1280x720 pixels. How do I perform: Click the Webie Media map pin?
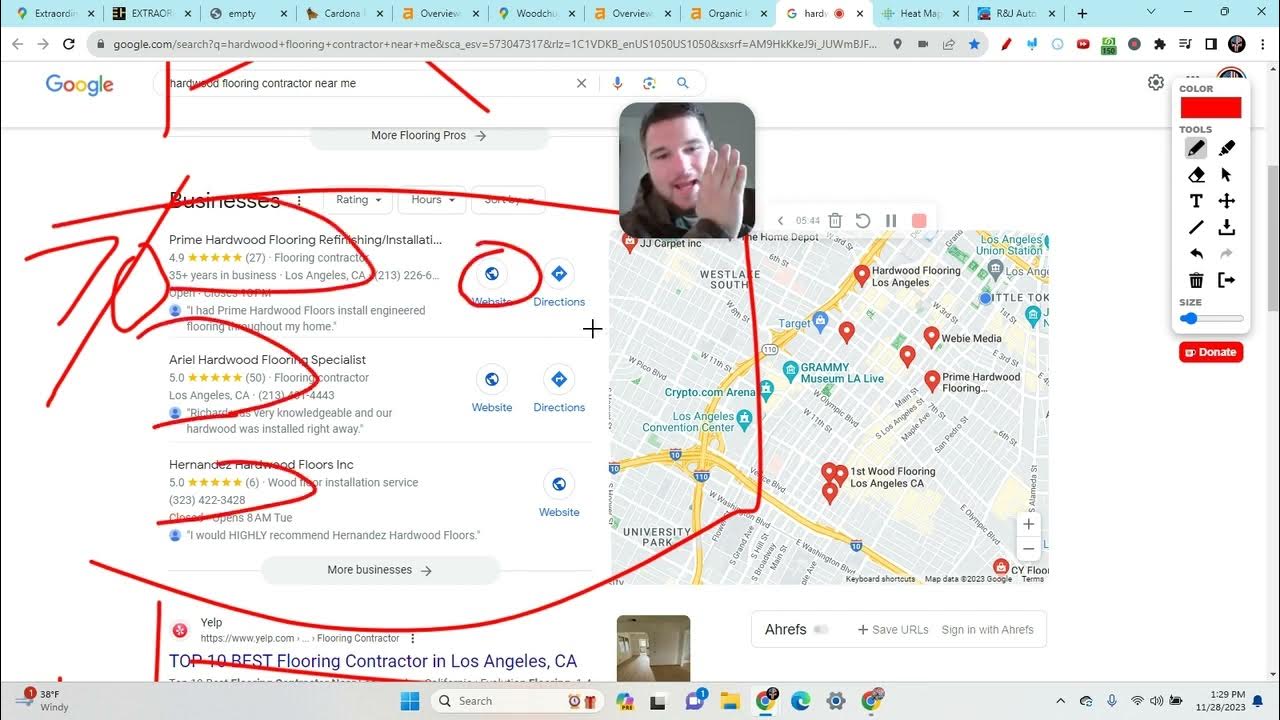pos(931,337)
